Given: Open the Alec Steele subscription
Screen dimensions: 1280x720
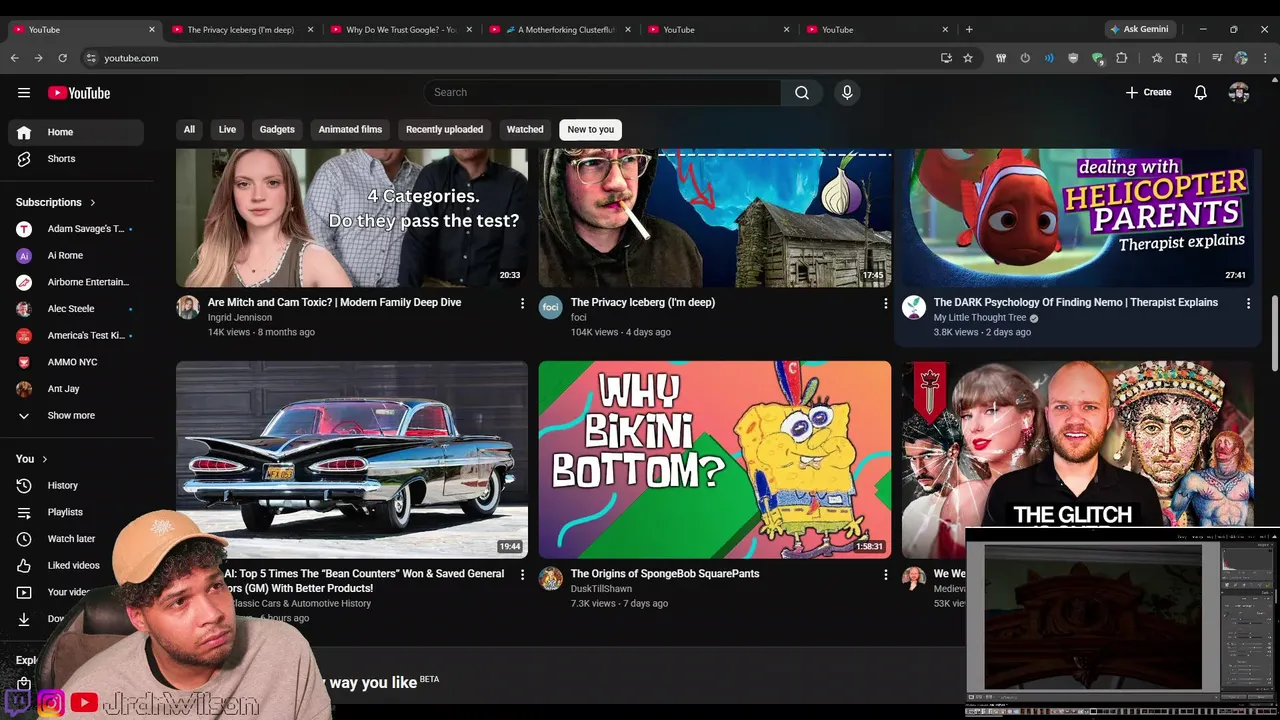Looking at the screenshot, I should click(76, 309).
